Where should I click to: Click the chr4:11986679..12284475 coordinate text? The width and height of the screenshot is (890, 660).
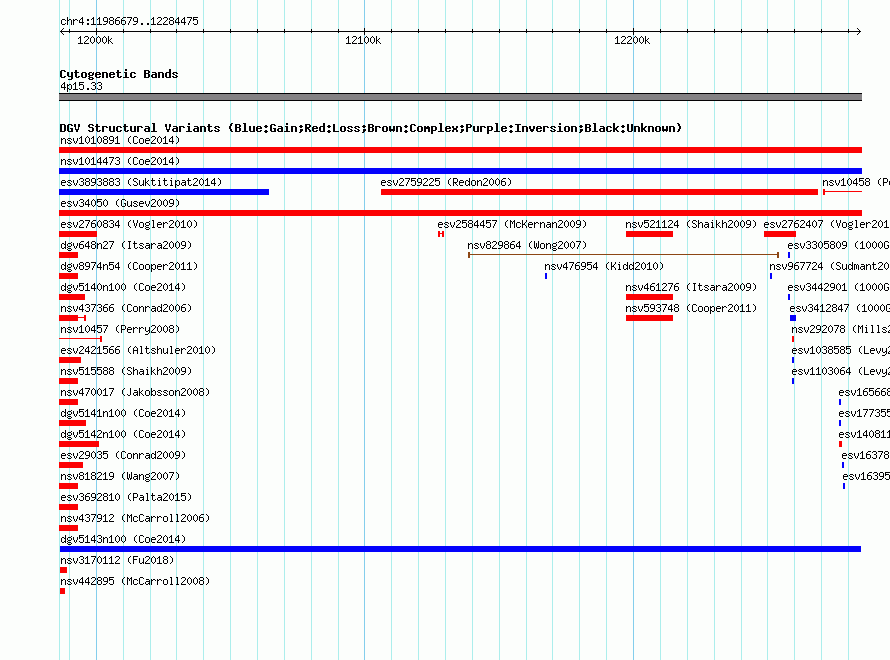pos(129,21)
